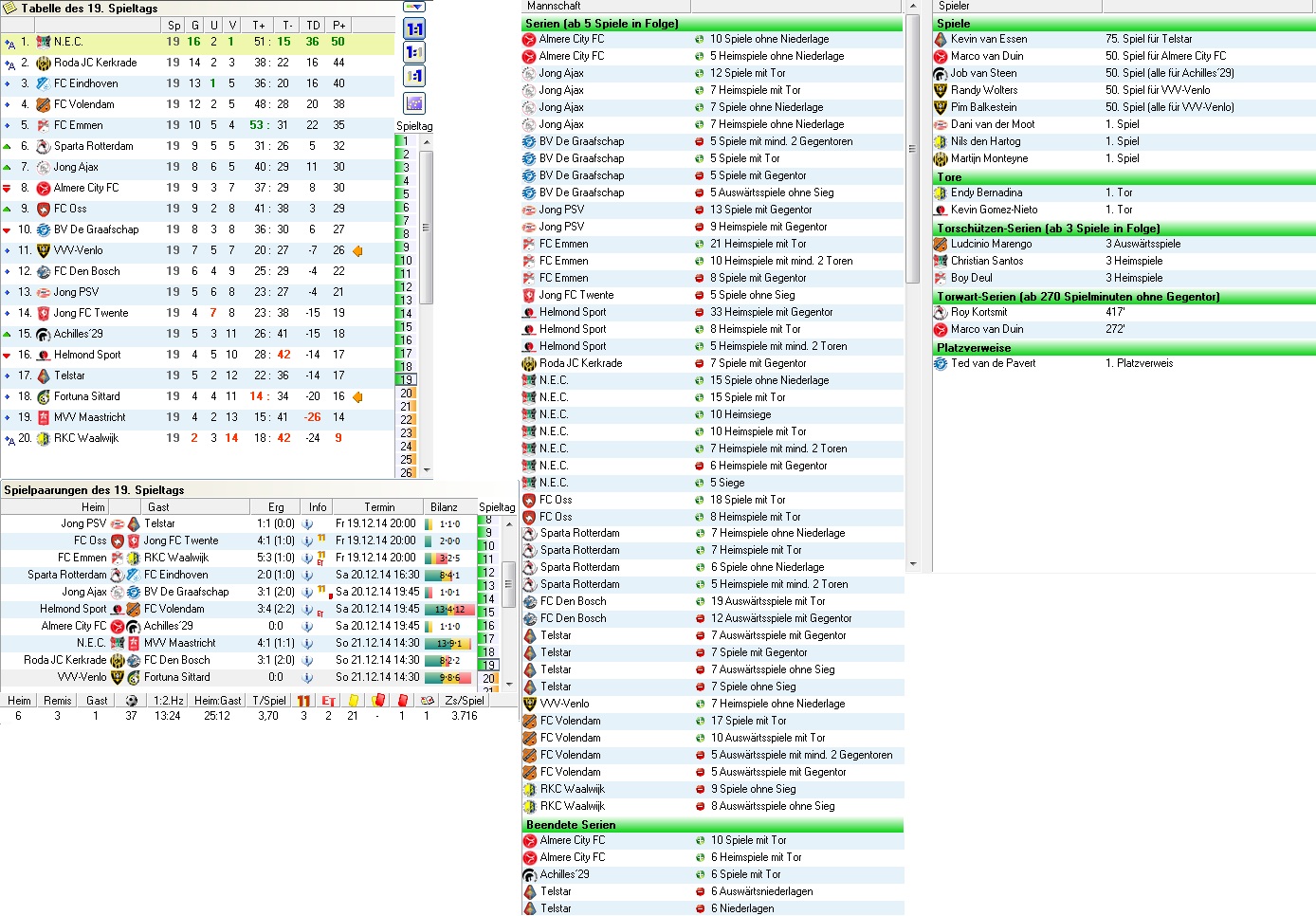This screenshot has width=1316, height=916.
Task: Click the yellow-red card icon in the statistics header
Action: pos(378,701)
